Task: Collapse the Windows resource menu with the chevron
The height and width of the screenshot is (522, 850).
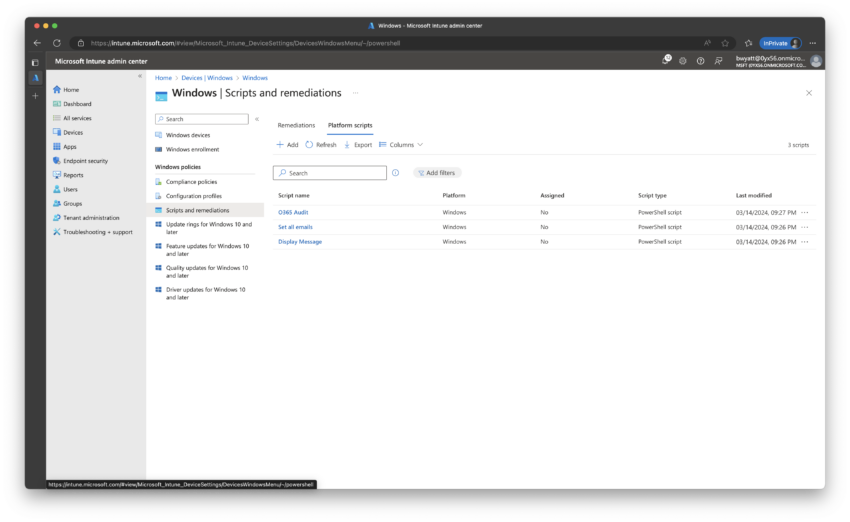Action: pyautogui.click(x=257, y=119)
